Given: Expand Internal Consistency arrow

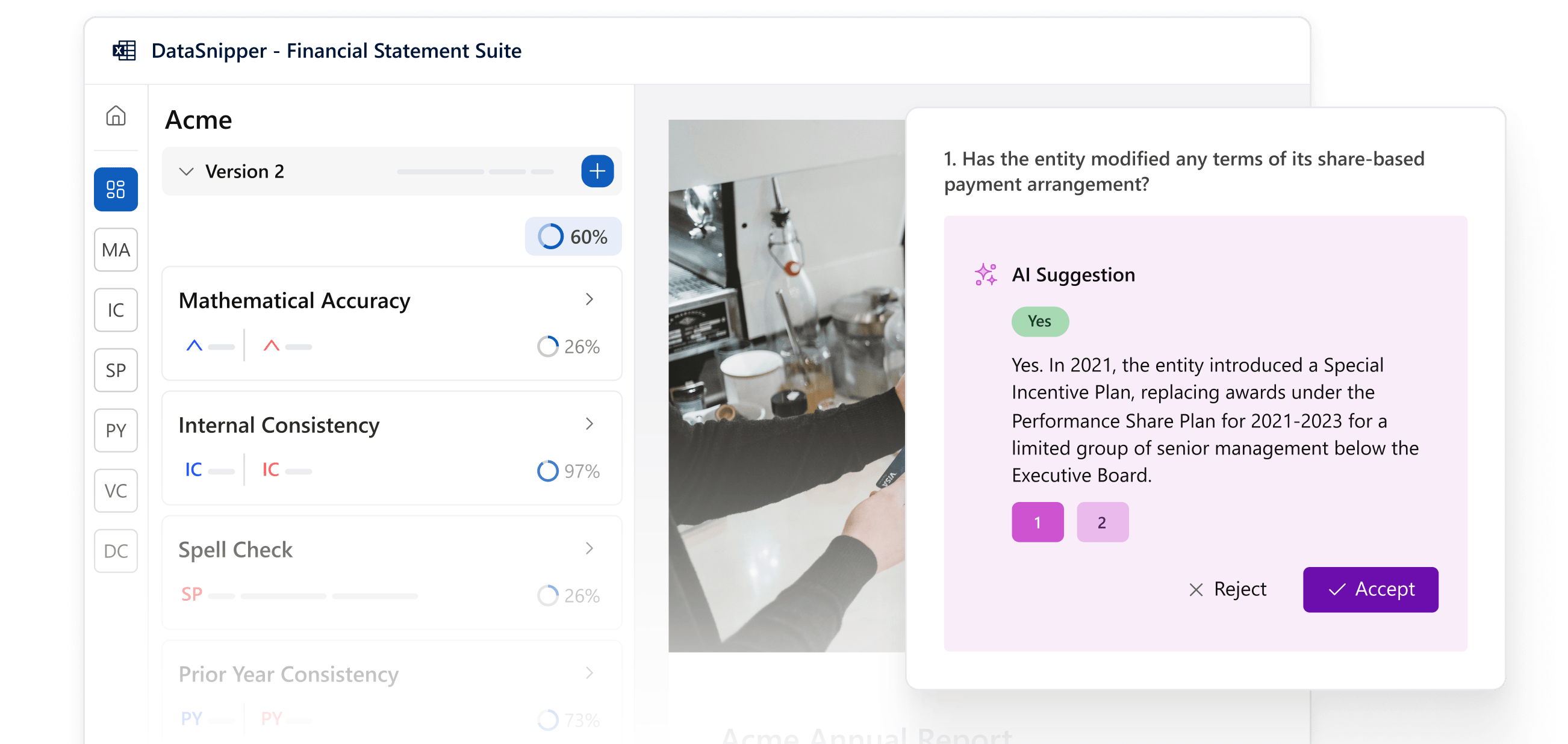Looking at the screenshot, I should click(589, 424).
